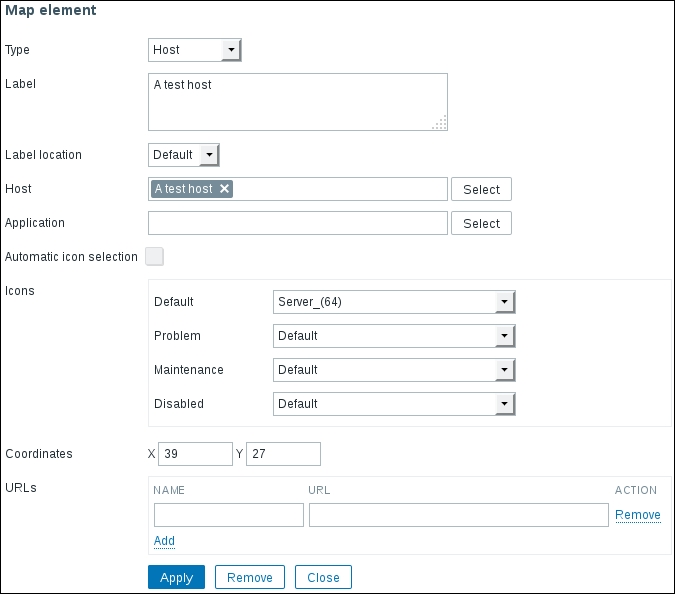Expand the Disabled icon dropdown
This screenshot has height=594, width=675.
[x=393, y=404]
